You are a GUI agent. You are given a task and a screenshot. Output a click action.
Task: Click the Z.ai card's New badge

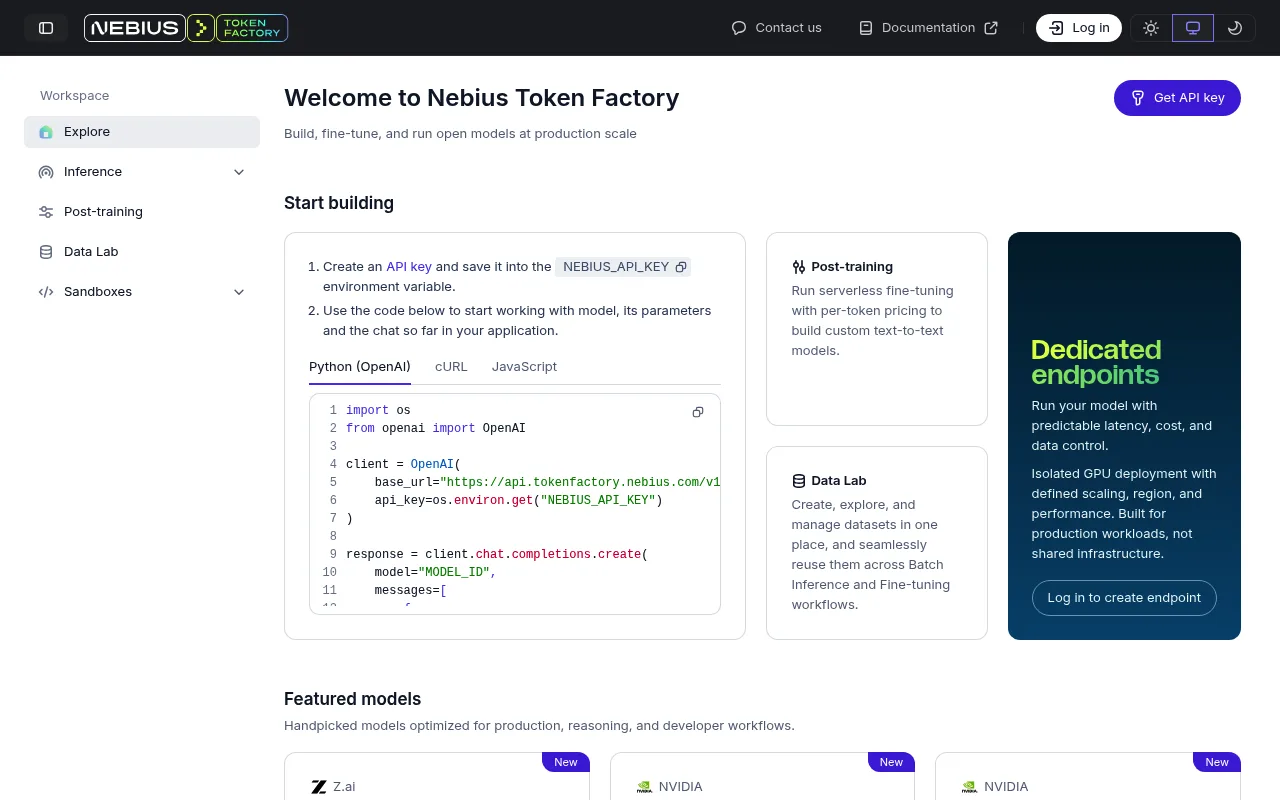(x=566, y=762)
